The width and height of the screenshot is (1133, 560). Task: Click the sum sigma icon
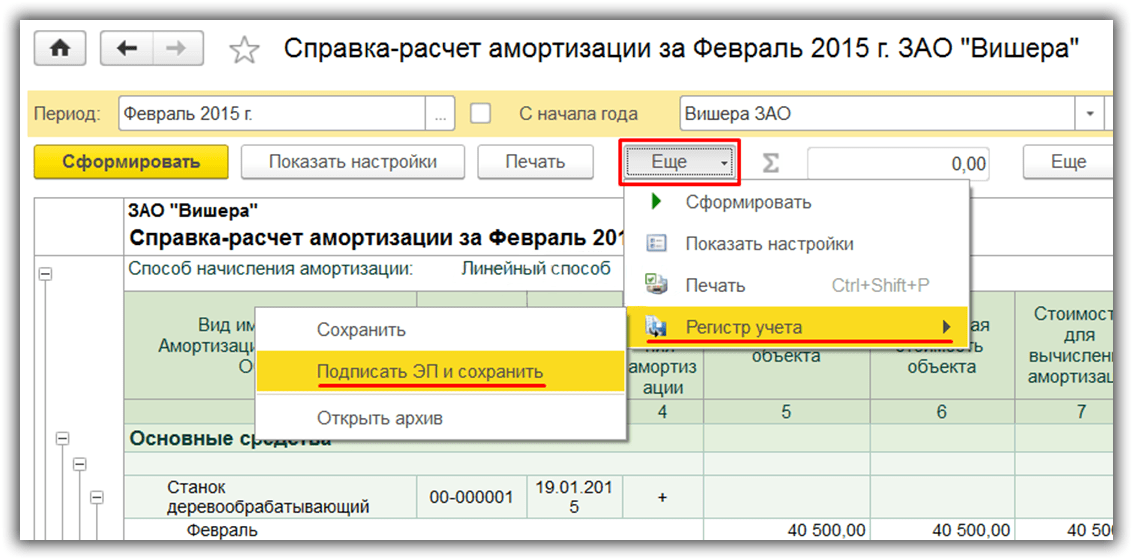pos(771,163)
